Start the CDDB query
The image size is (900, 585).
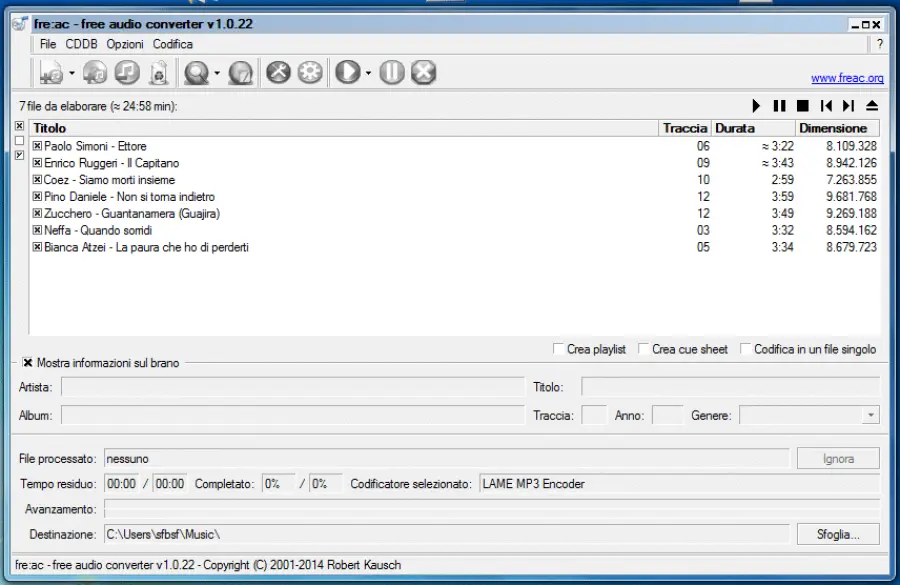pos(198,72)
